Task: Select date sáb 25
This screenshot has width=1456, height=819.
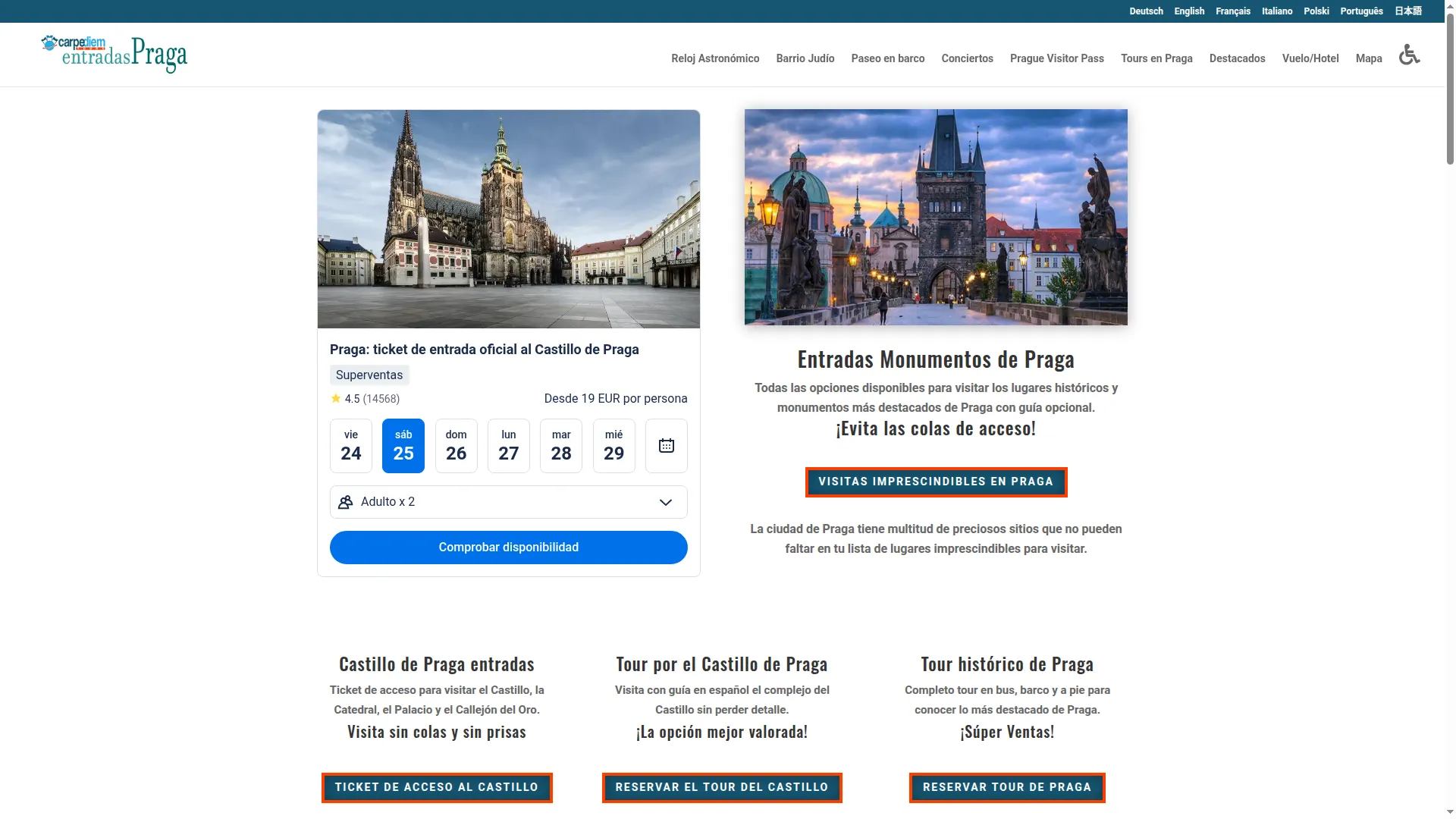Action: coord(403,446)
